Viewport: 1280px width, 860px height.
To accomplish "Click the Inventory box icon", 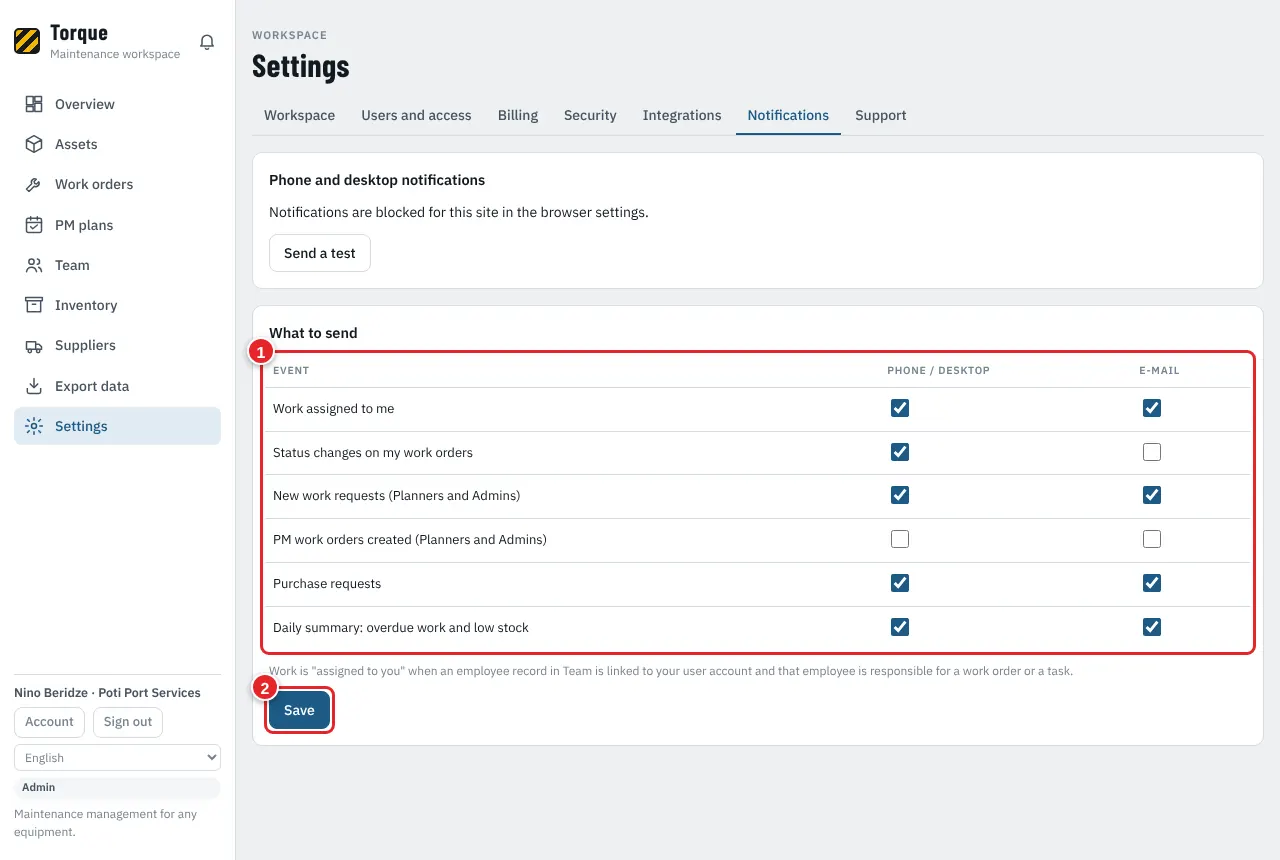I will pyautogui.click(x=34, y=305).
